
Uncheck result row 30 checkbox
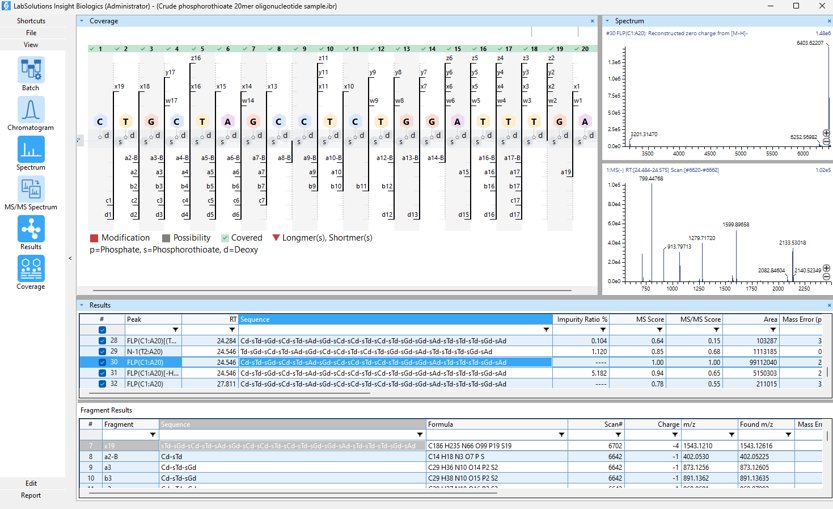point(103,362)
